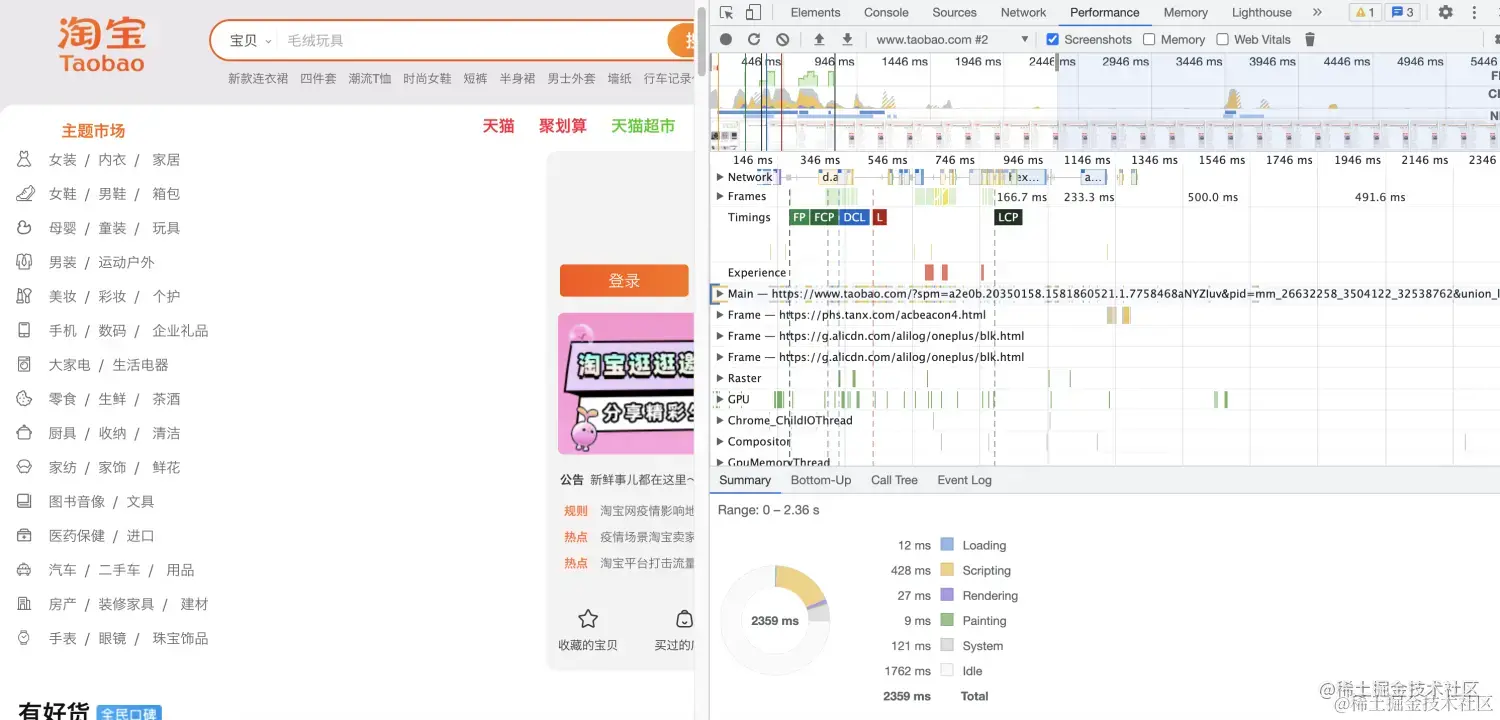Enable the Web Vitals checkbox
The width and height of the screenshot is (1500, 720).
(1222, 39)
